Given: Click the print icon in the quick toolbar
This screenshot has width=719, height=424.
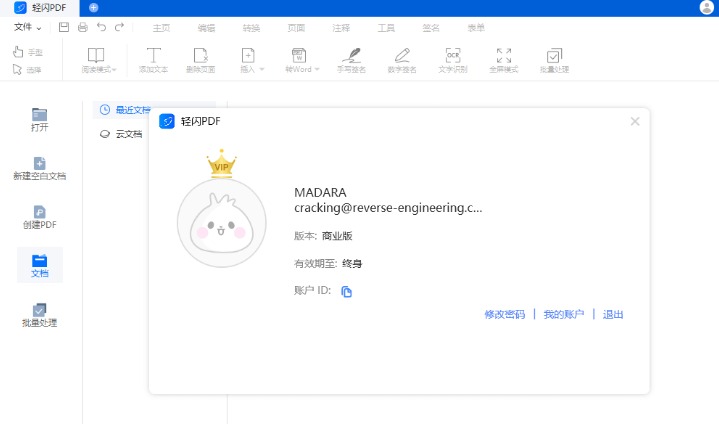Looking at the screenshot, I should (83, 28).
